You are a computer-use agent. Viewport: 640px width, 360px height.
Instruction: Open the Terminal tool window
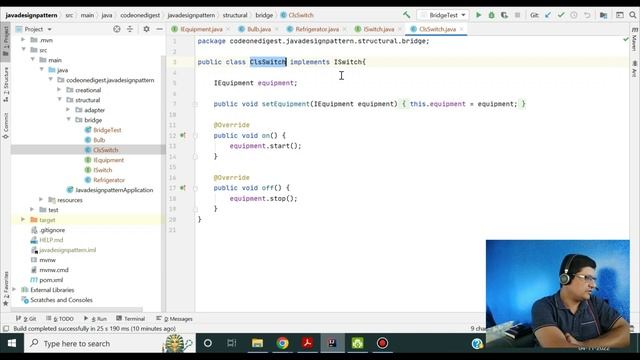(x=131, y=319)
